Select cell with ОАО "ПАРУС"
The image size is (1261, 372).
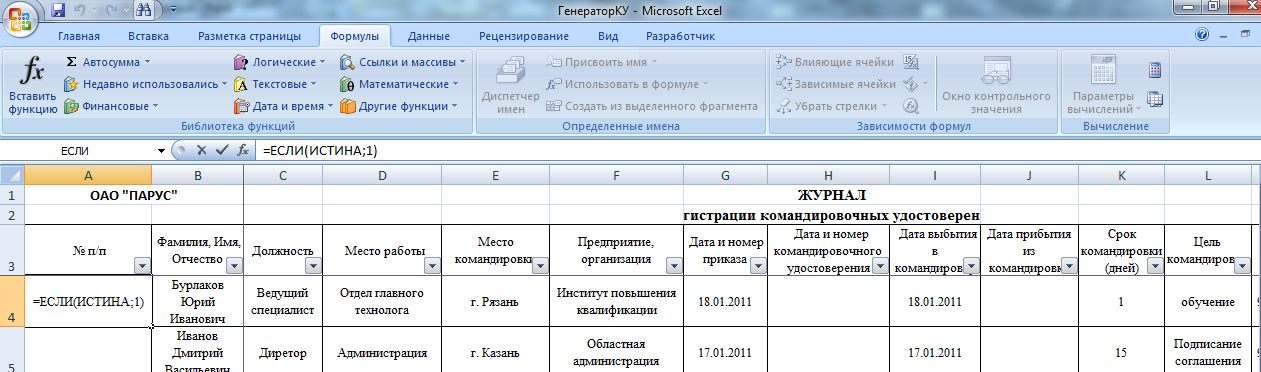click(133, 194)
